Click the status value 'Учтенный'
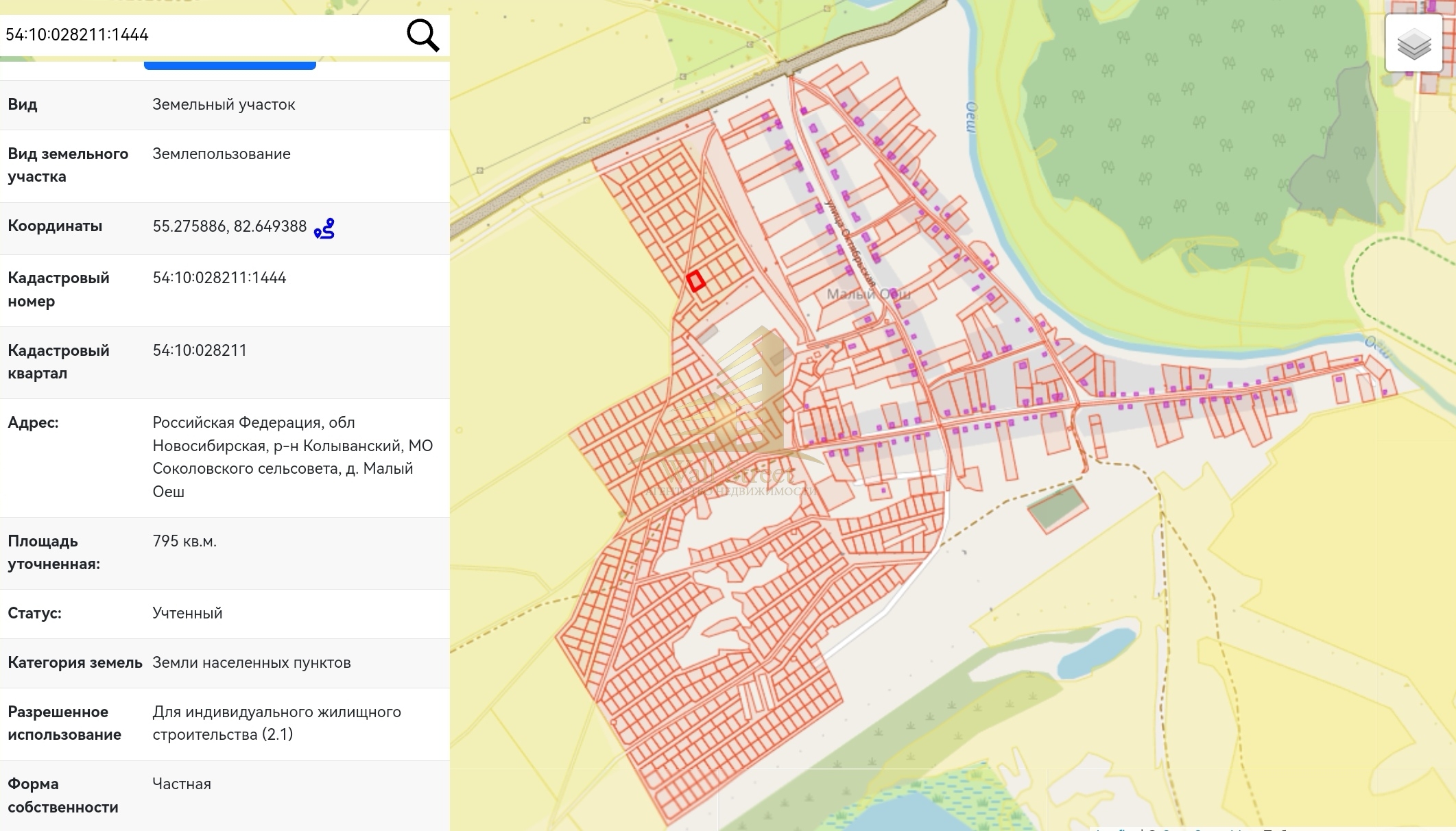This screenshot has width=1456, height=831. (x=187, y=613)
